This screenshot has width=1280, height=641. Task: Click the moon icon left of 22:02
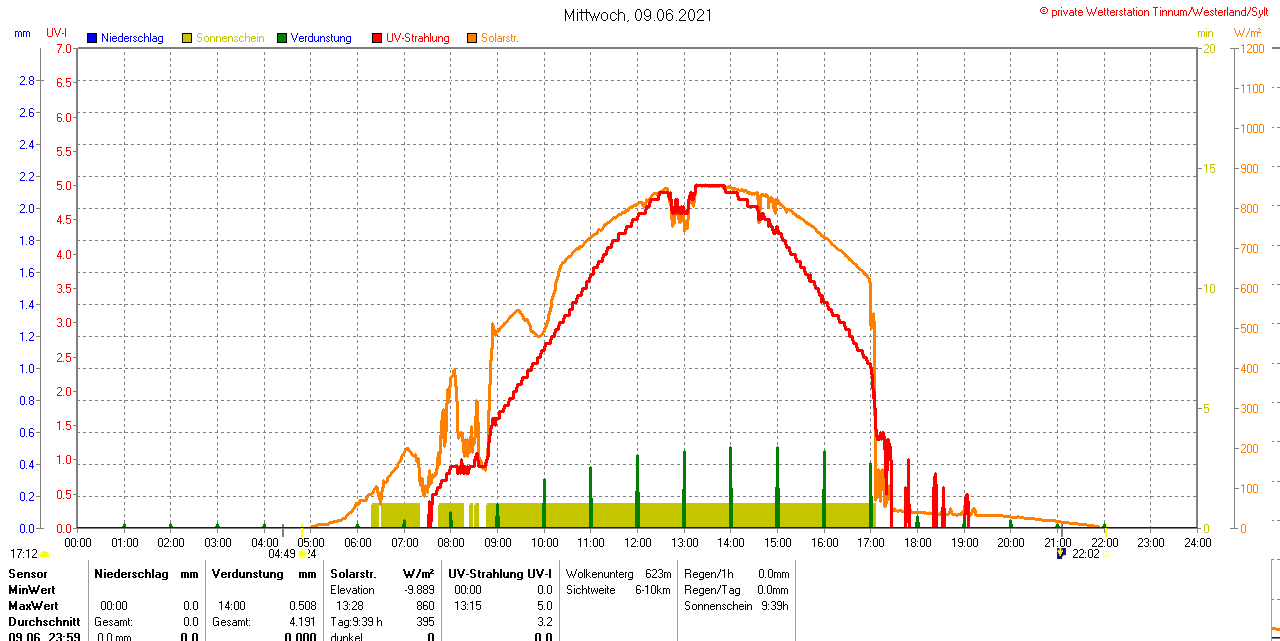1061,553
